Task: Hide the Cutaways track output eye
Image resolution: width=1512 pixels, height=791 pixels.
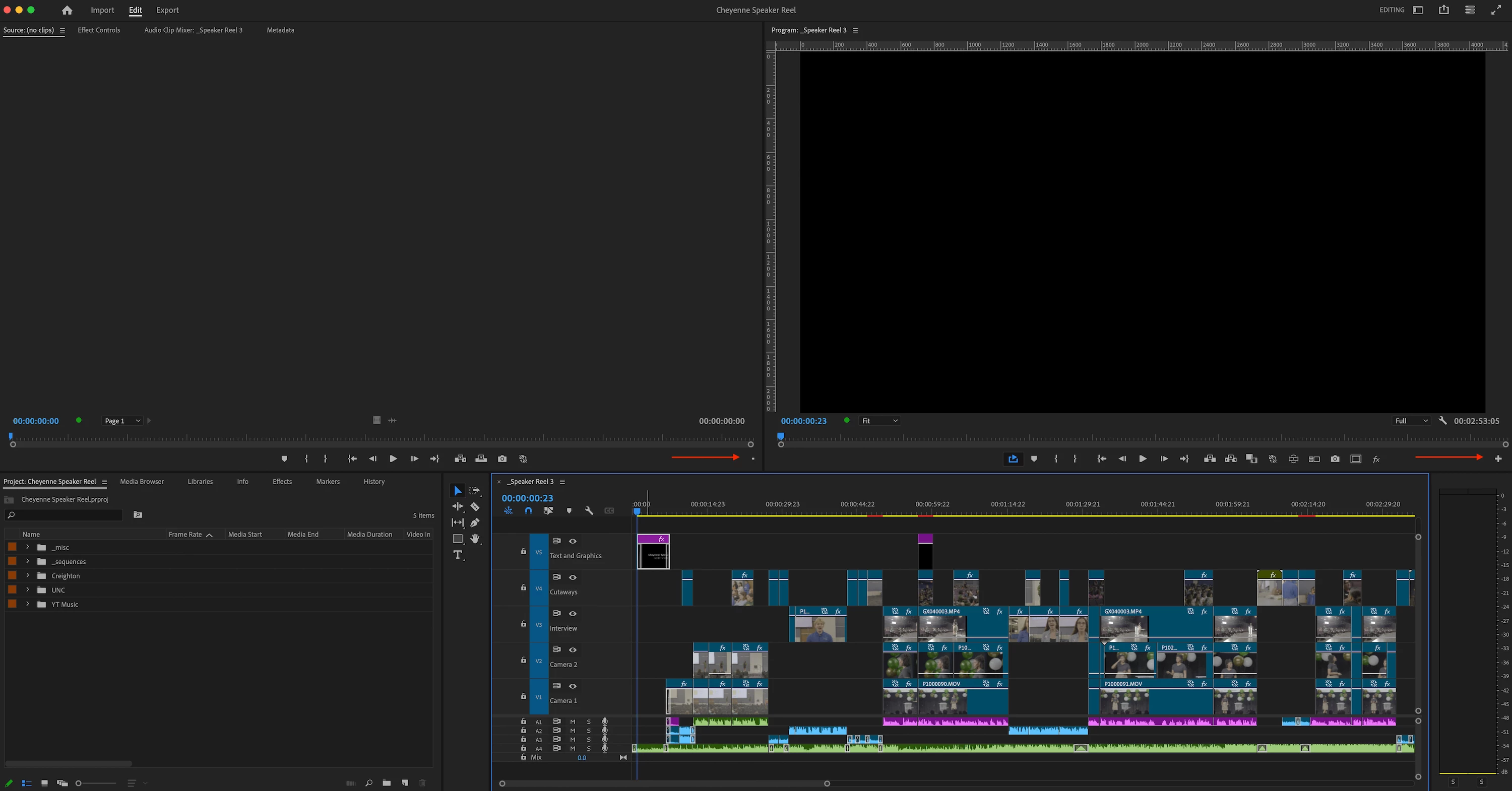Action: coord(573,577)
